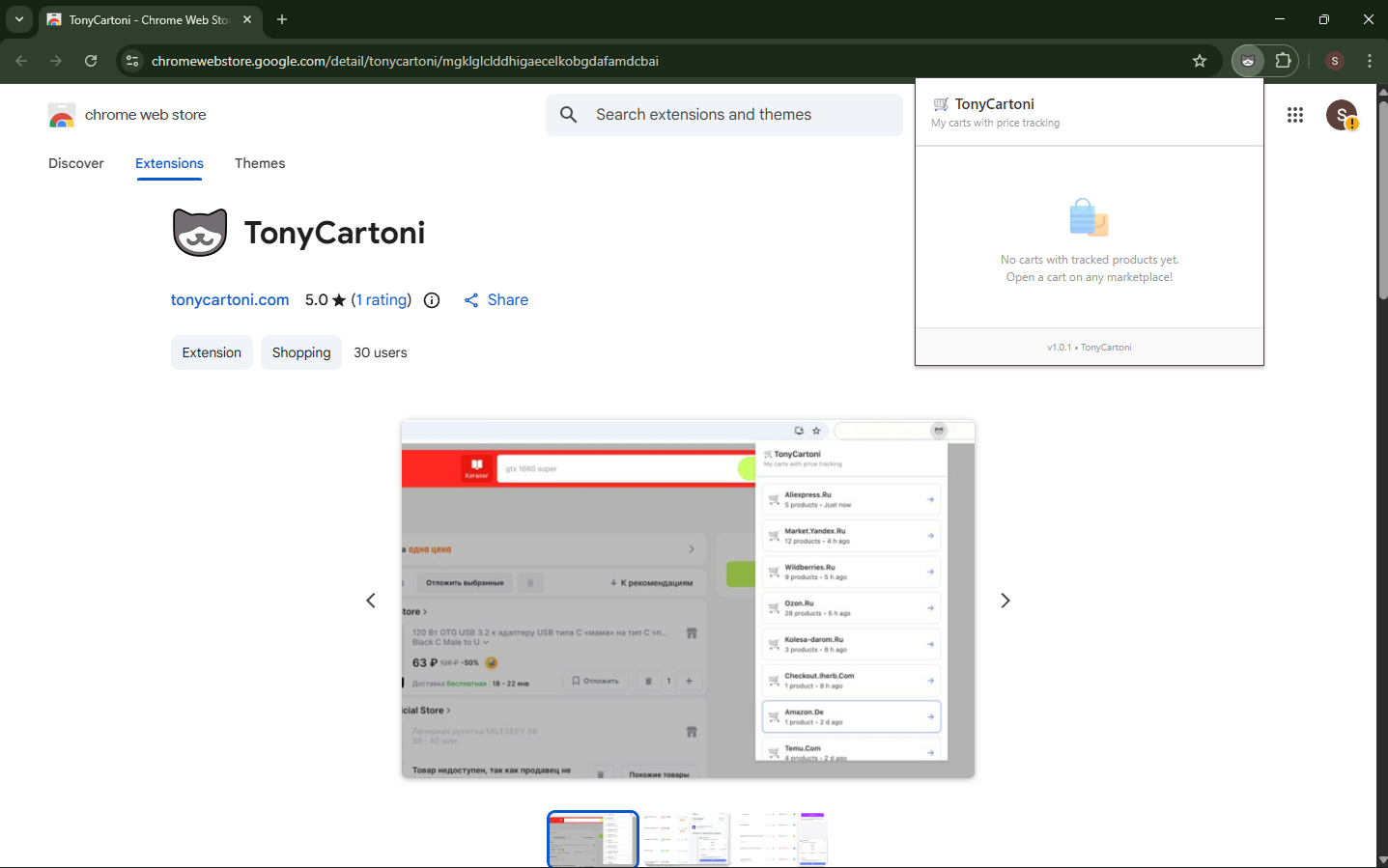View site information icon in address bar

[132, 61]
